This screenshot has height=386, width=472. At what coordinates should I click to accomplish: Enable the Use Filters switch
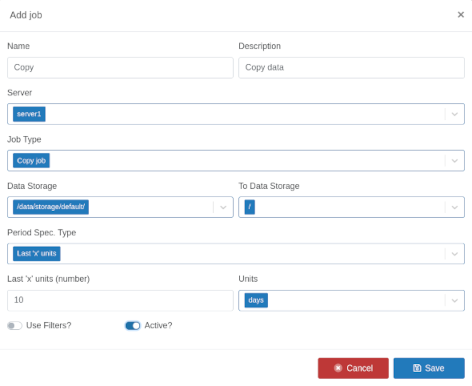(15, 326)
